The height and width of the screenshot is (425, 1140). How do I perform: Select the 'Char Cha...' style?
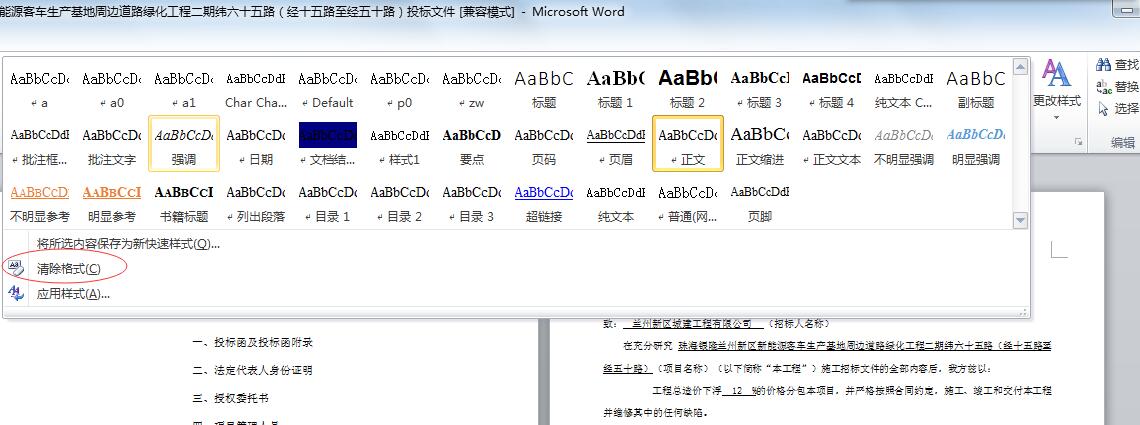coord(256,87)
